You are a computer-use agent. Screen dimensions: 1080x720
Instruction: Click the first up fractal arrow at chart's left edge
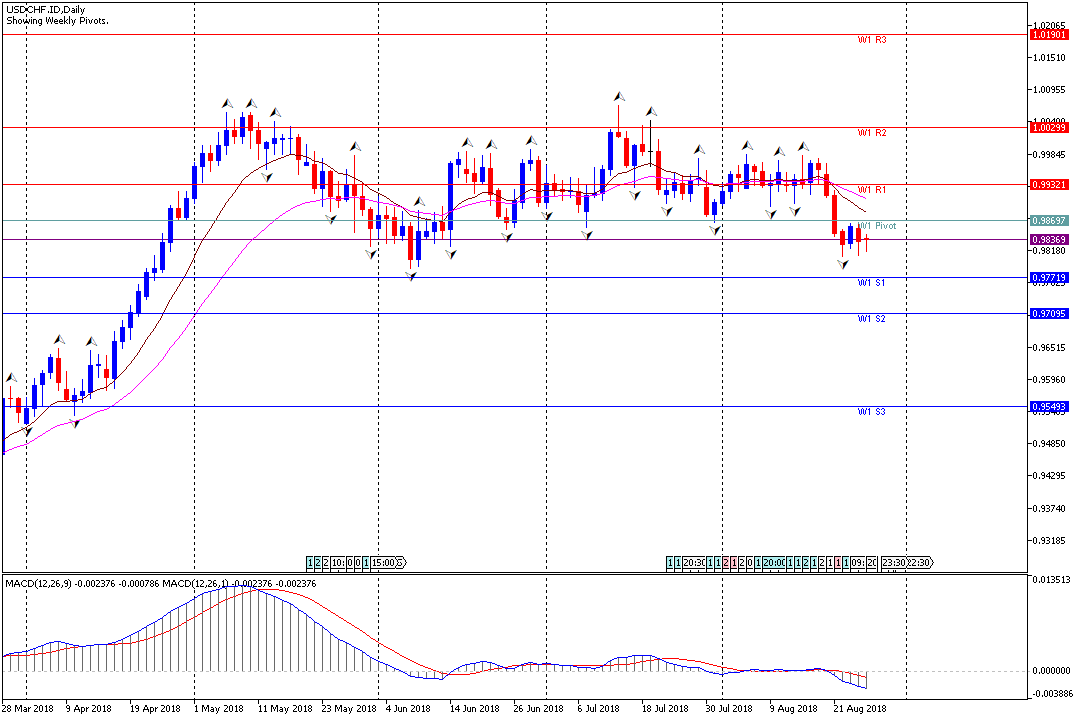(x=11, y=378)
